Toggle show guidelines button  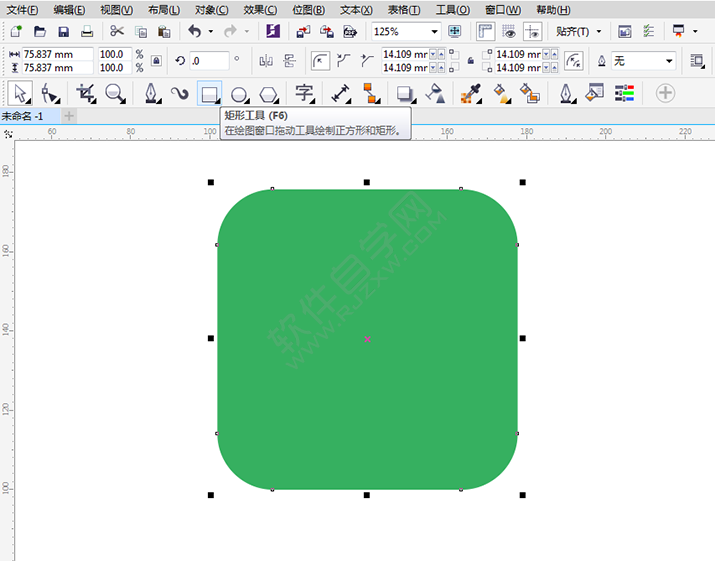tap(532, 31)
